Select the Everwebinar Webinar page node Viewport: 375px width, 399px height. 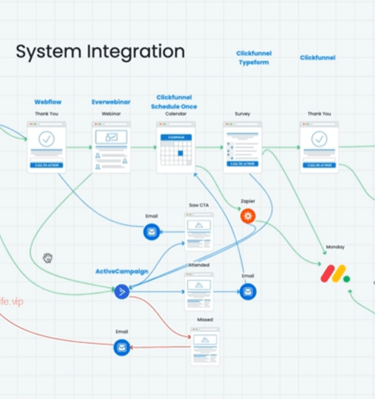[x=111, y=147]
